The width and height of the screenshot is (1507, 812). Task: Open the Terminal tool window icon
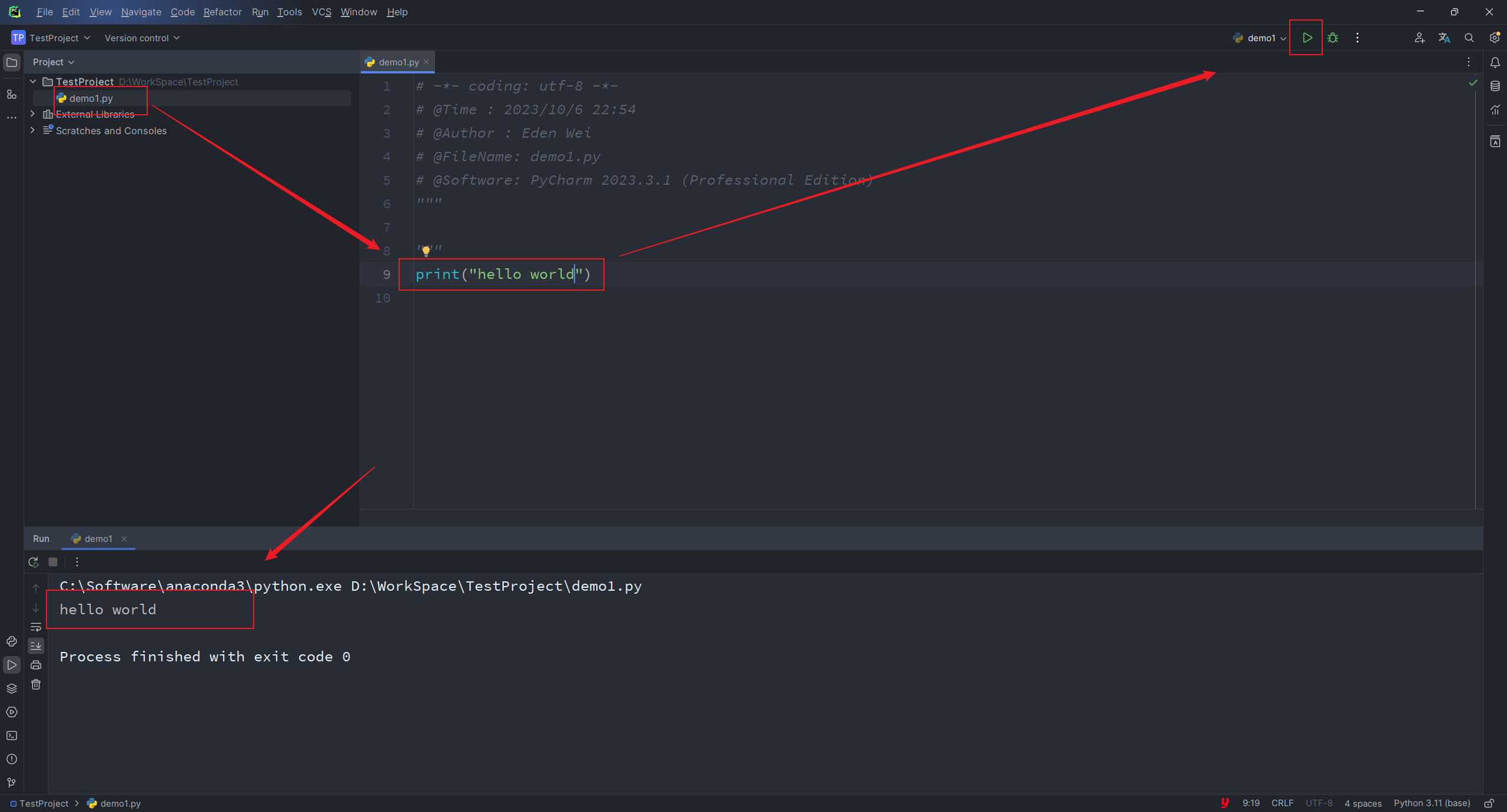click(12, 736)
